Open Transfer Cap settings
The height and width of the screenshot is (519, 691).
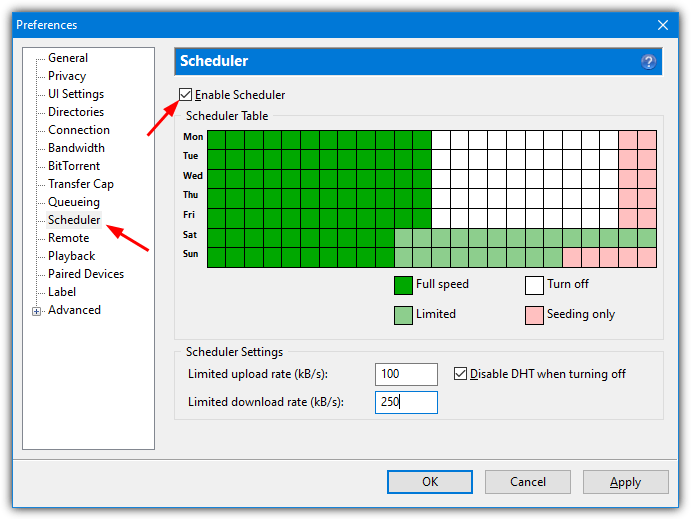(81, 184)
